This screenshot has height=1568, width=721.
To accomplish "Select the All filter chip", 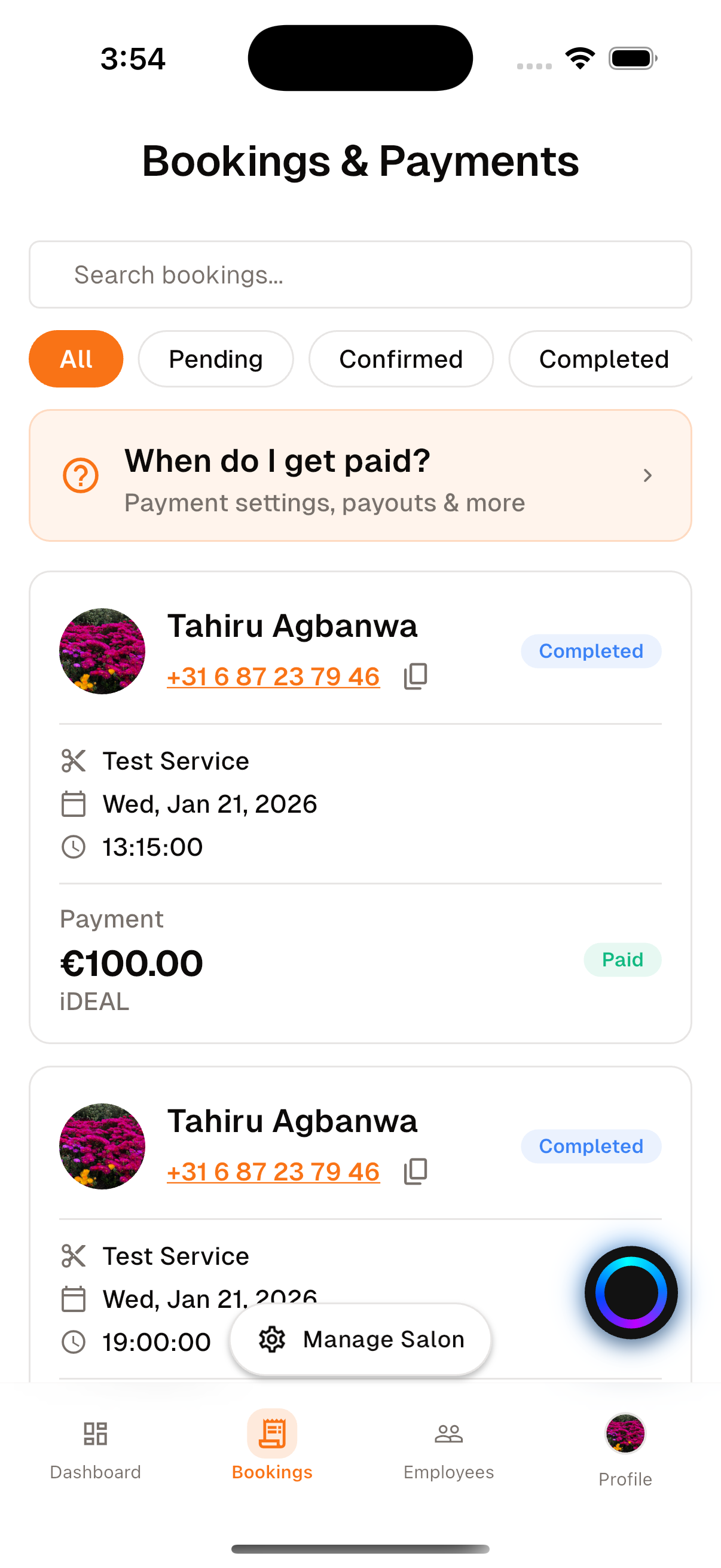I will tap(76, 359).
